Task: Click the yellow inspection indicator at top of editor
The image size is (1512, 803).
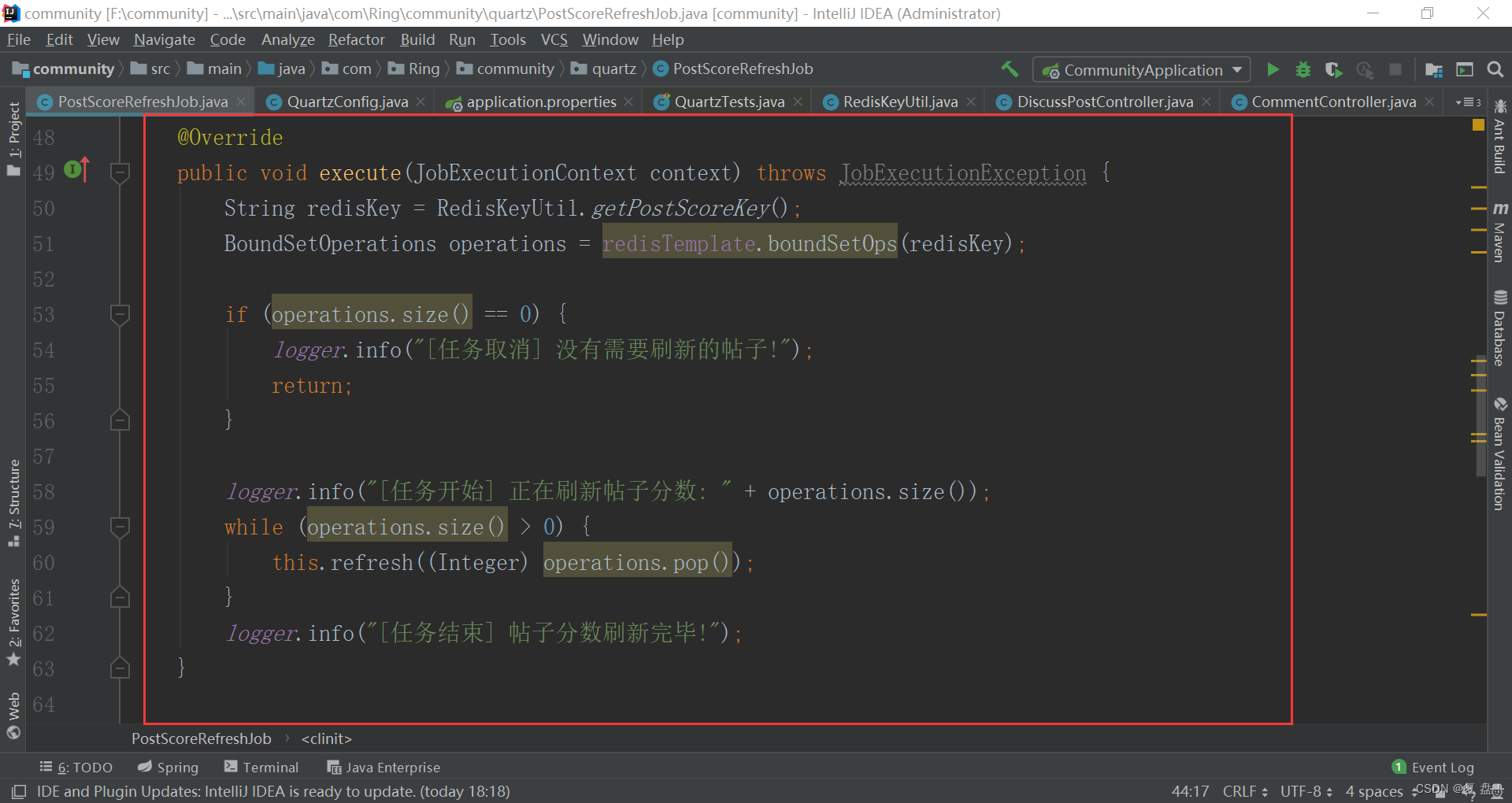Action: pyautogui.click(x=1478, y=124)
